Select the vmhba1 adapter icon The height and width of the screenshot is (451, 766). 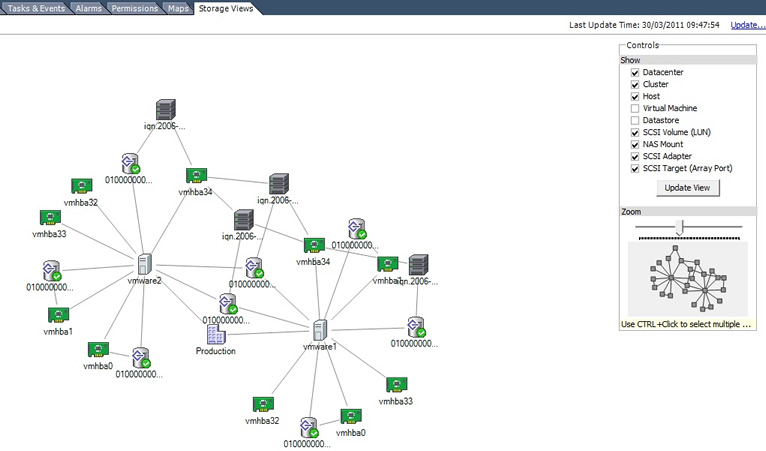point(58,315)
